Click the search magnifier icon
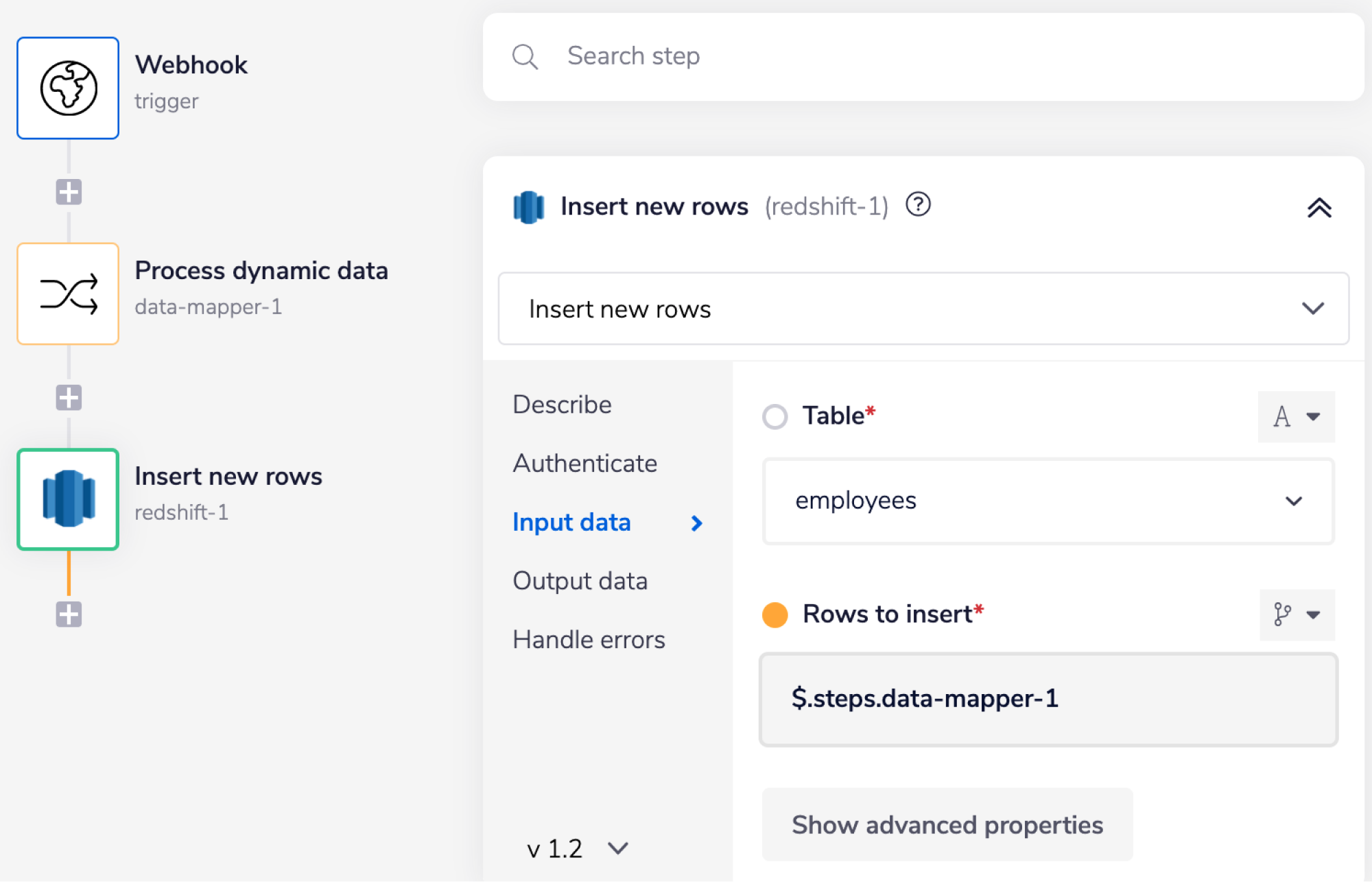The width and height of the screenshot is (1372, 882). tap(525, 56)
